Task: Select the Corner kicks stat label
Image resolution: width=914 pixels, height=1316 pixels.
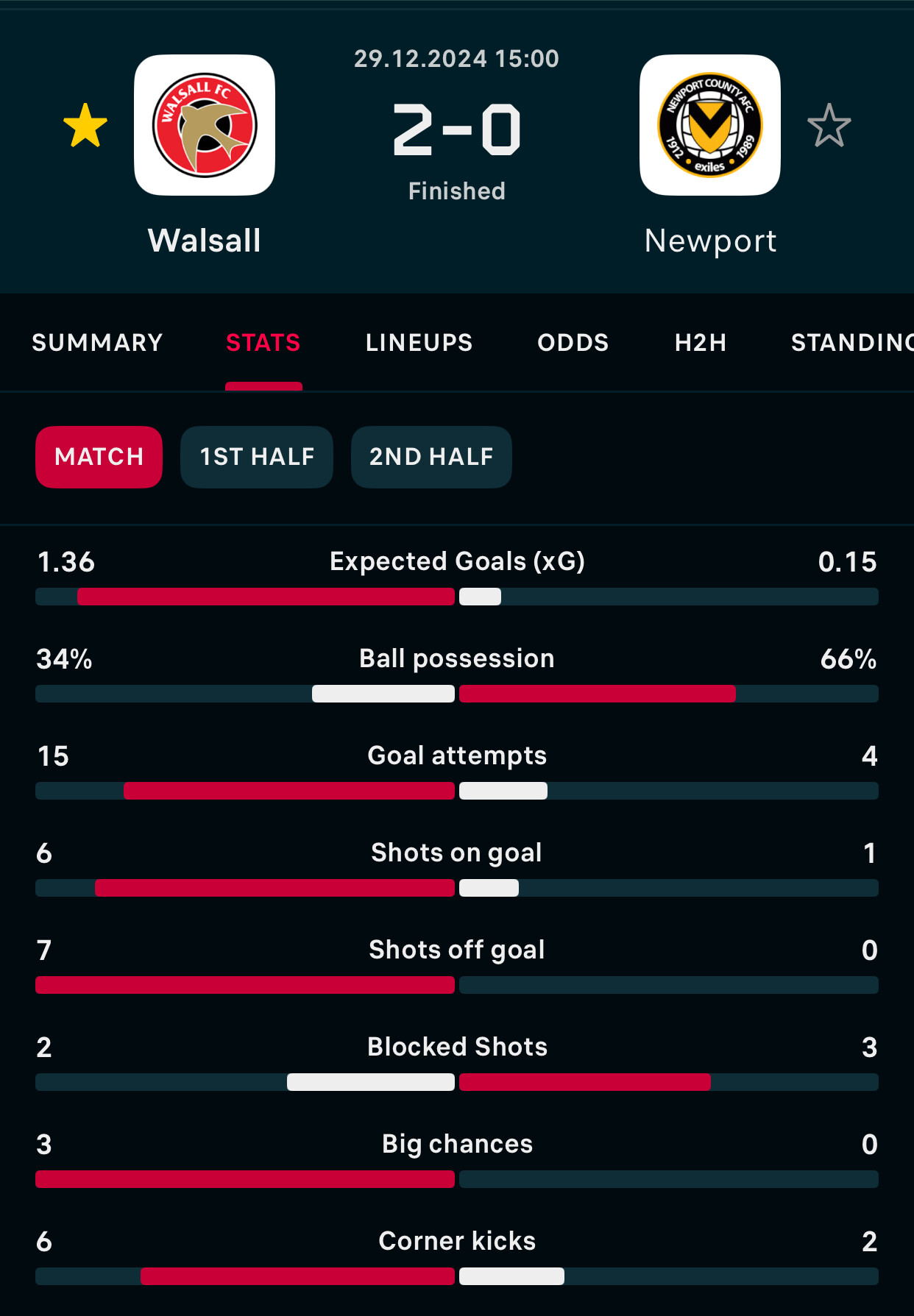Action: click(x=457, y=1241)
